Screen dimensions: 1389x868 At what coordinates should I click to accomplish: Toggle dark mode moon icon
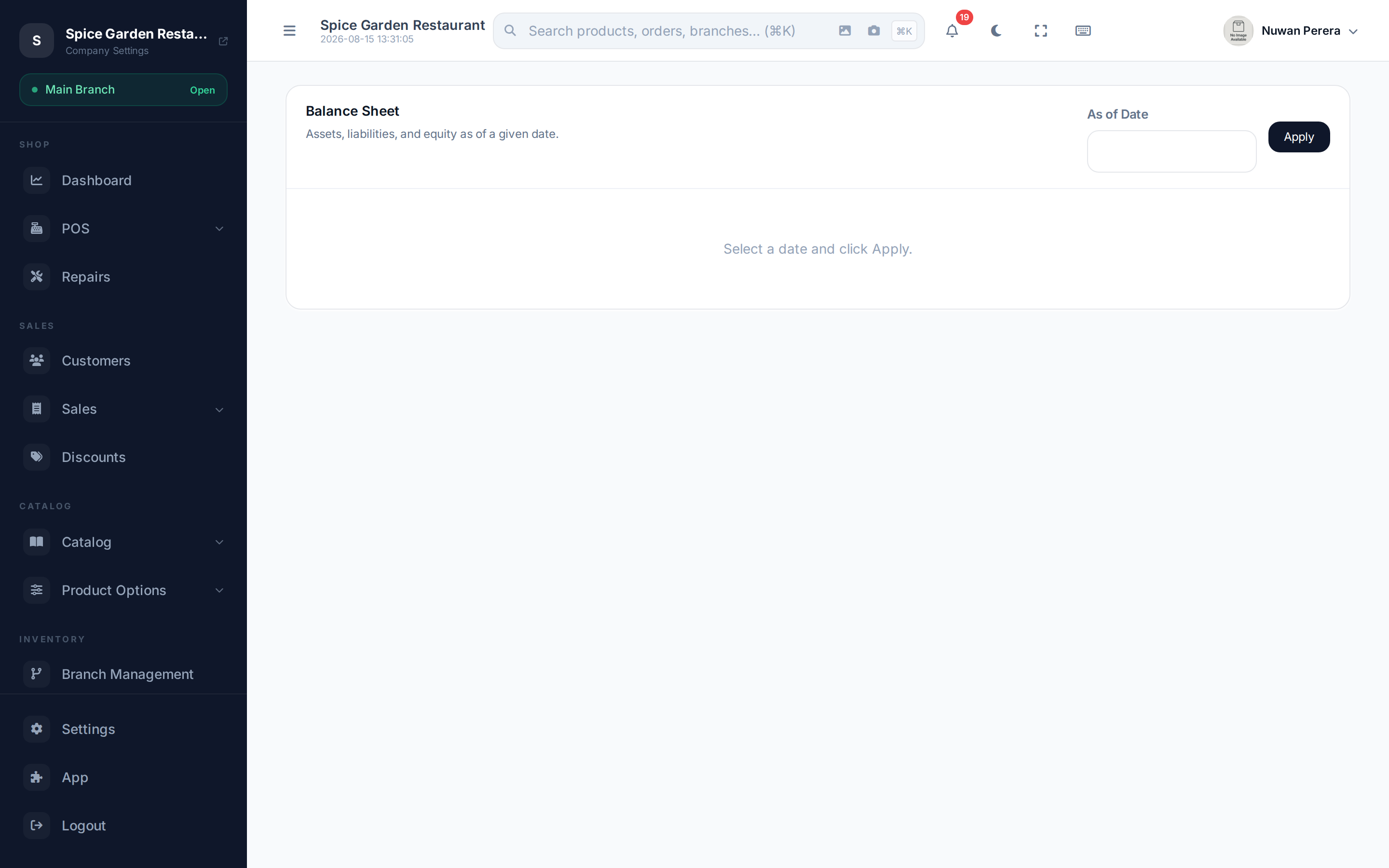pyautogui.click(x=996, y=30)
